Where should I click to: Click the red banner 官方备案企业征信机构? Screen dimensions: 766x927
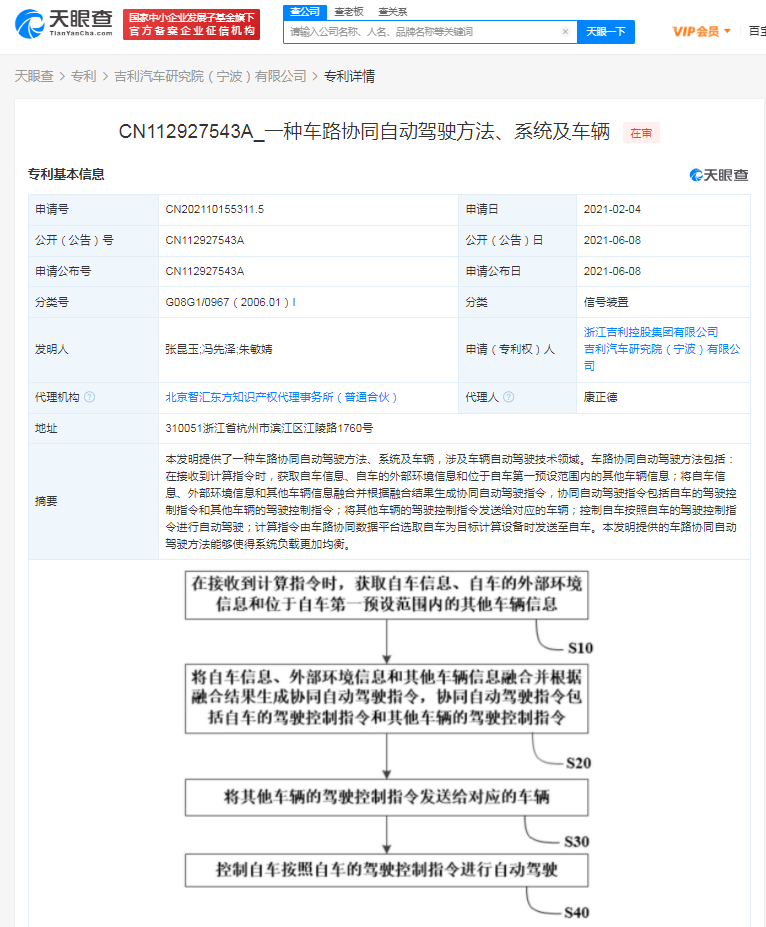coord(192,24)
